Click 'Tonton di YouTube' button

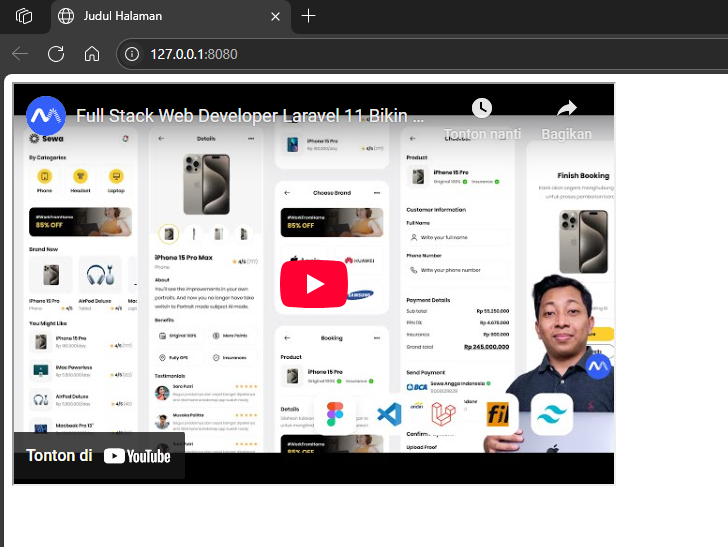tap(98, 456)
